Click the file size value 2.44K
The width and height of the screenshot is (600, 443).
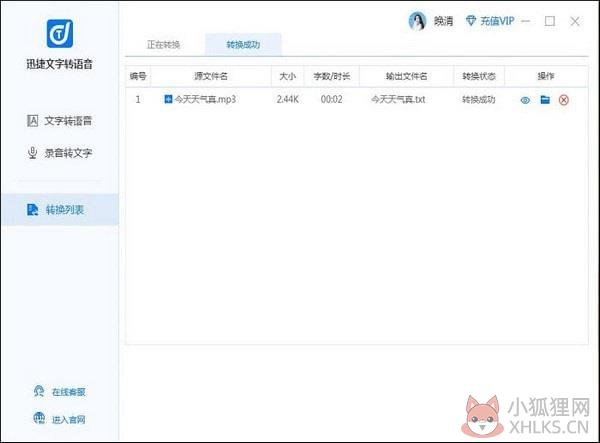[287, 99]
